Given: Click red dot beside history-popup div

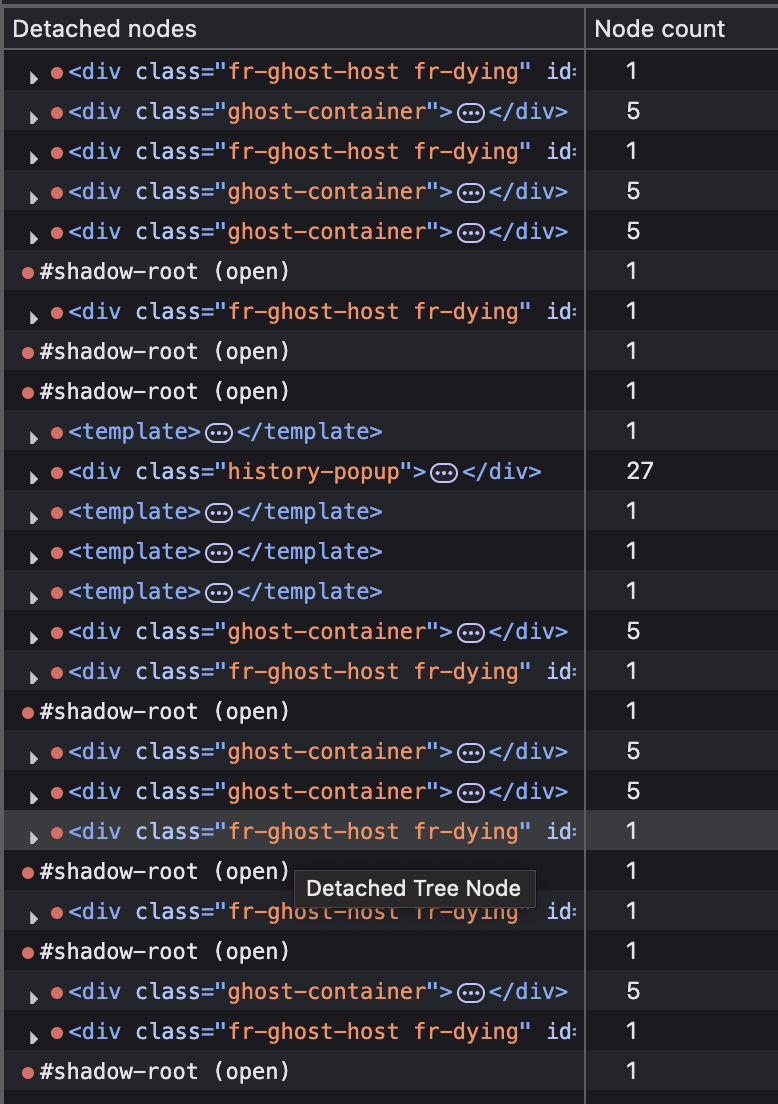Looking at the screenshot, I should click(x=57, y=472).
